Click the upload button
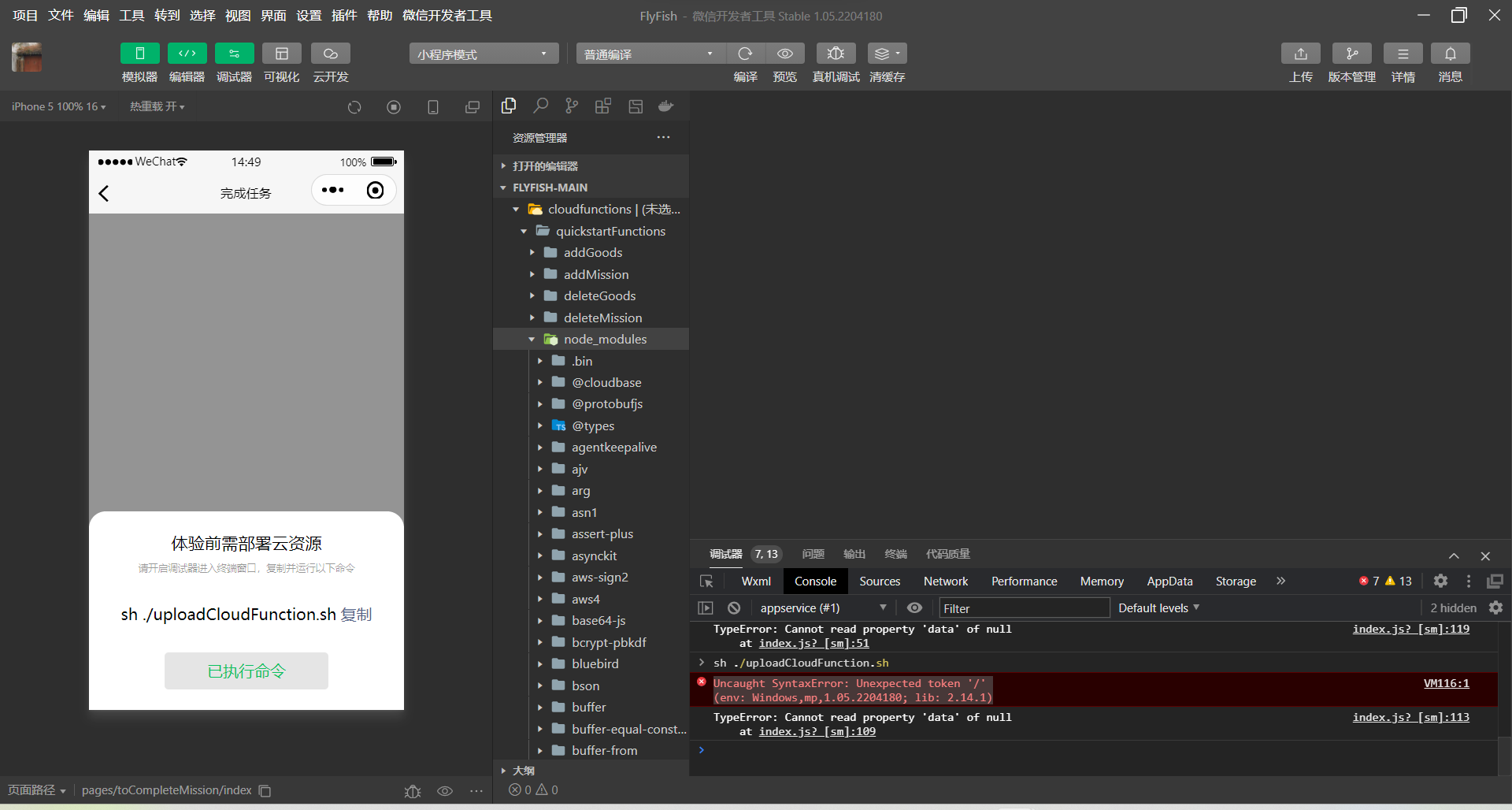The width and height of the screenshot is (1512, 810). pyautogui.click(x=1300, y=54)
